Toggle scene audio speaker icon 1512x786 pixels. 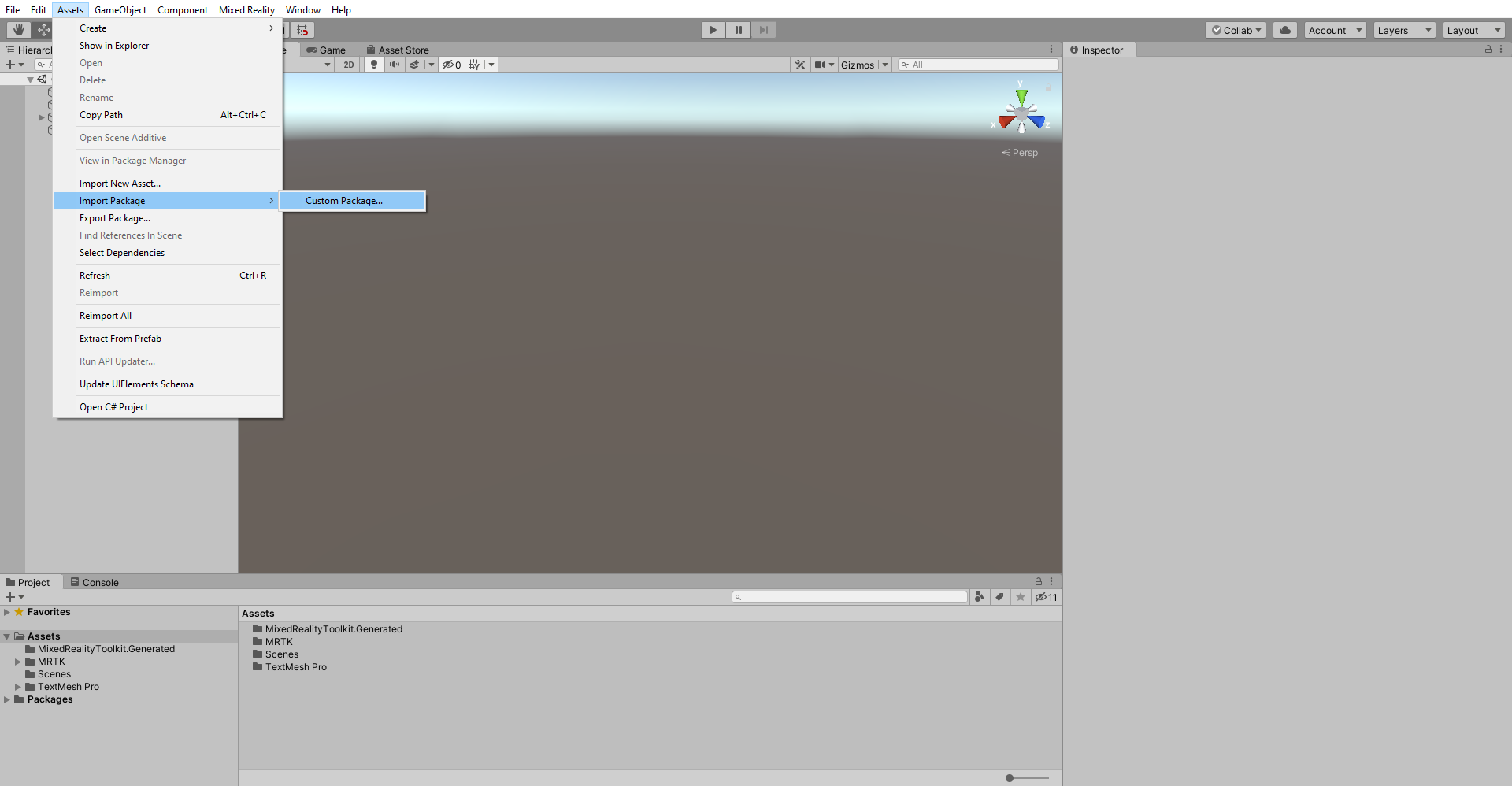[x=395, y=65]
